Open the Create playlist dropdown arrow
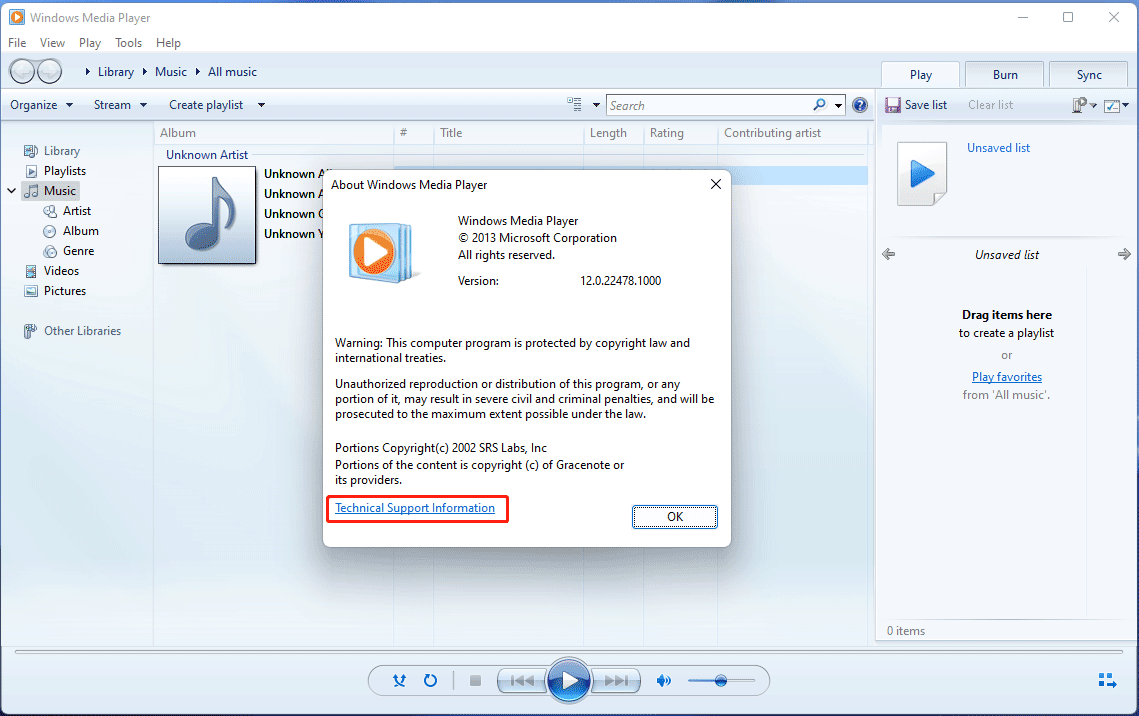The image size is (1139, 716). pyautogui.click(x=262, y=105)
